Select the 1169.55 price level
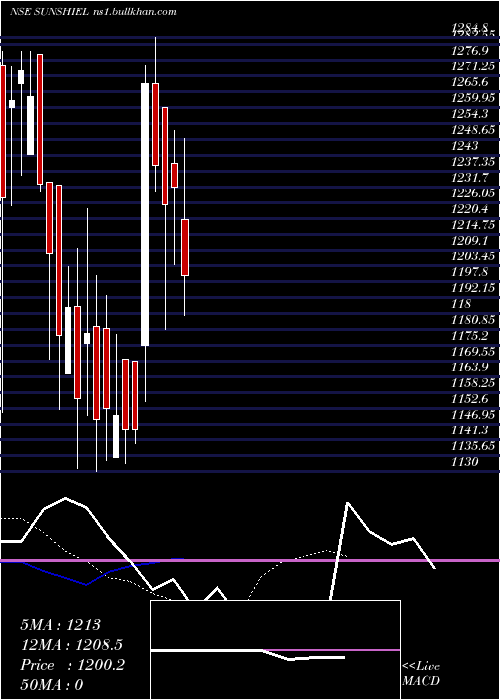The width and height of the screenshot is (500, 700). coord(473,351)
